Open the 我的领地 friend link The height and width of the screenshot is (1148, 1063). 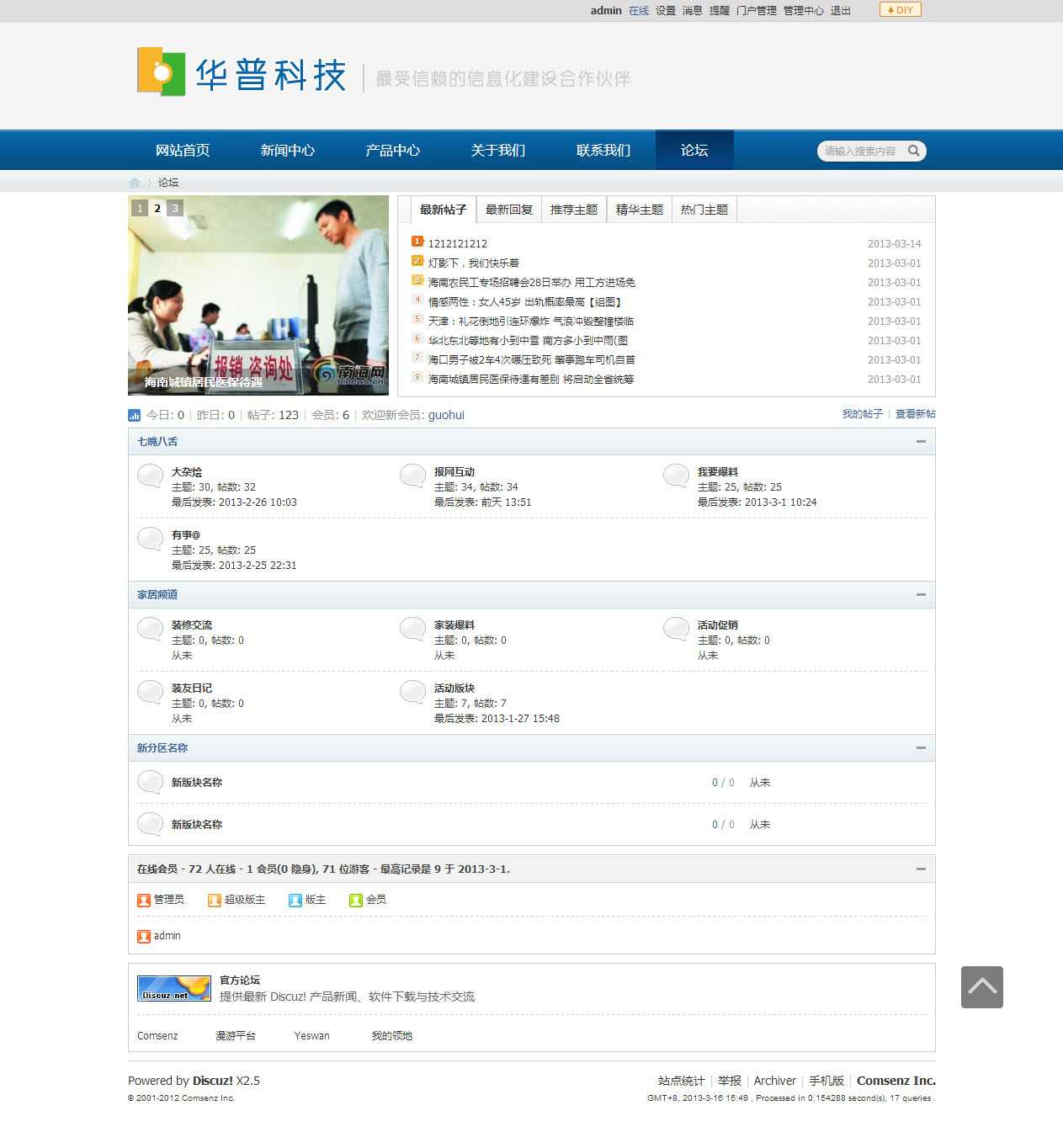point(392,1036)
